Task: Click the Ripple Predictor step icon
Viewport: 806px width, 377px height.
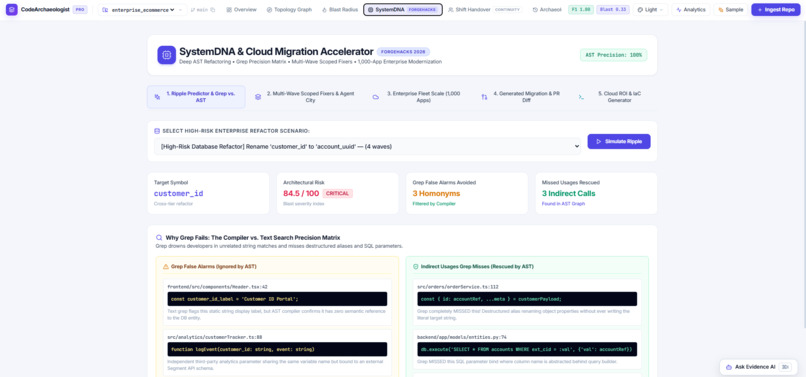Action: tap(157, 97)
